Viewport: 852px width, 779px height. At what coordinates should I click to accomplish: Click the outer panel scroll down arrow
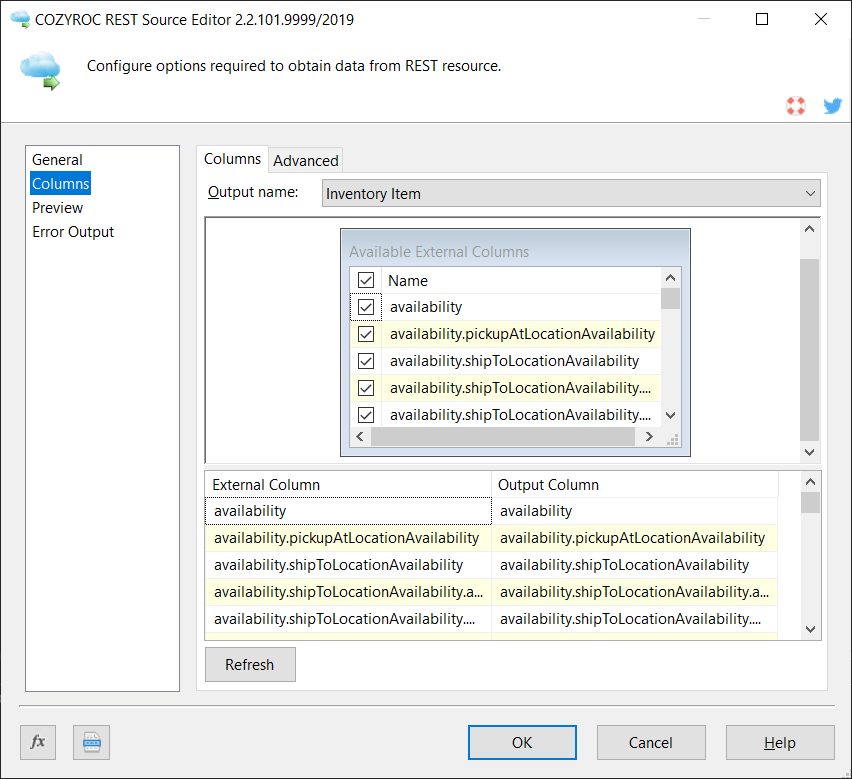click(809, 452)
